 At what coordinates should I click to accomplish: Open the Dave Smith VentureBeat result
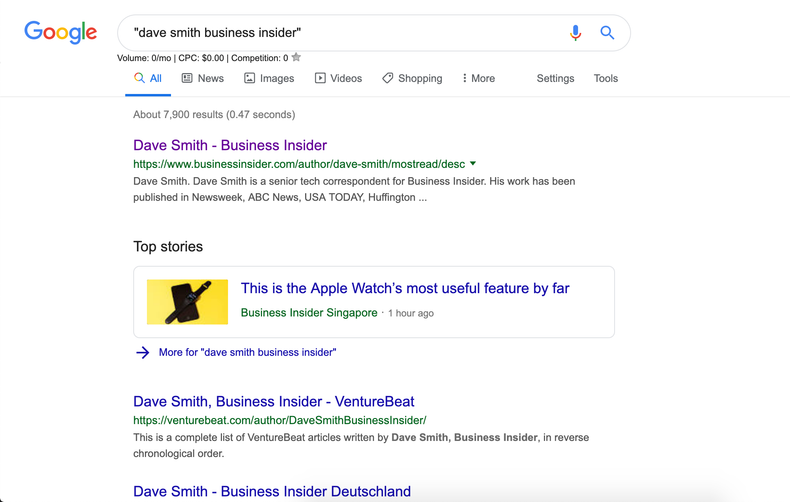coord(273,401)
